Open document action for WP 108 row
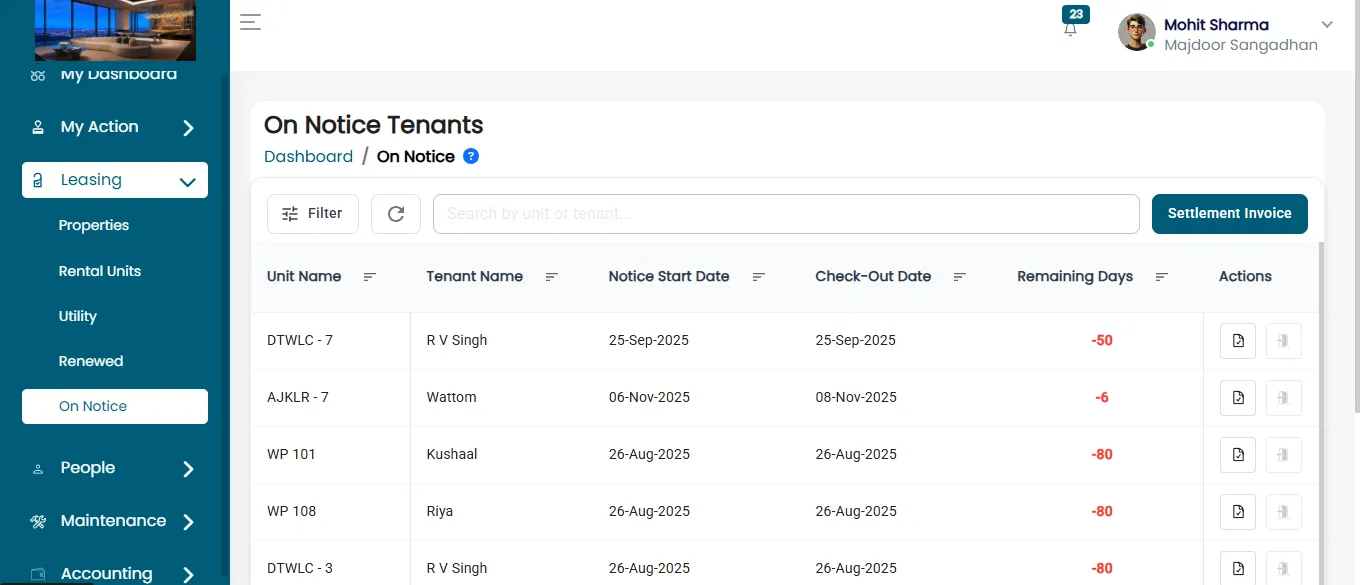This screenshot has height=585, width=1360. pos(1238,512)
